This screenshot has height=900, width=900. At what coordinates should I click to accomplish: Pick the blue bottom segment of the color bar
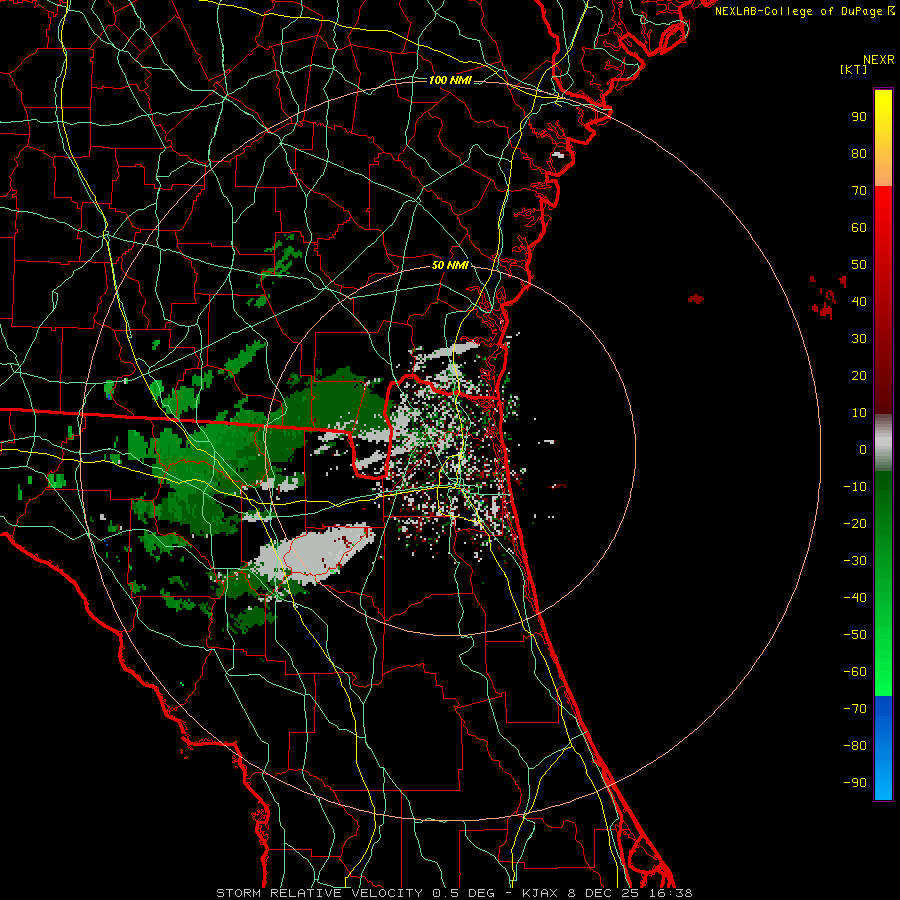pyautogui.click(x=883, y=748)
